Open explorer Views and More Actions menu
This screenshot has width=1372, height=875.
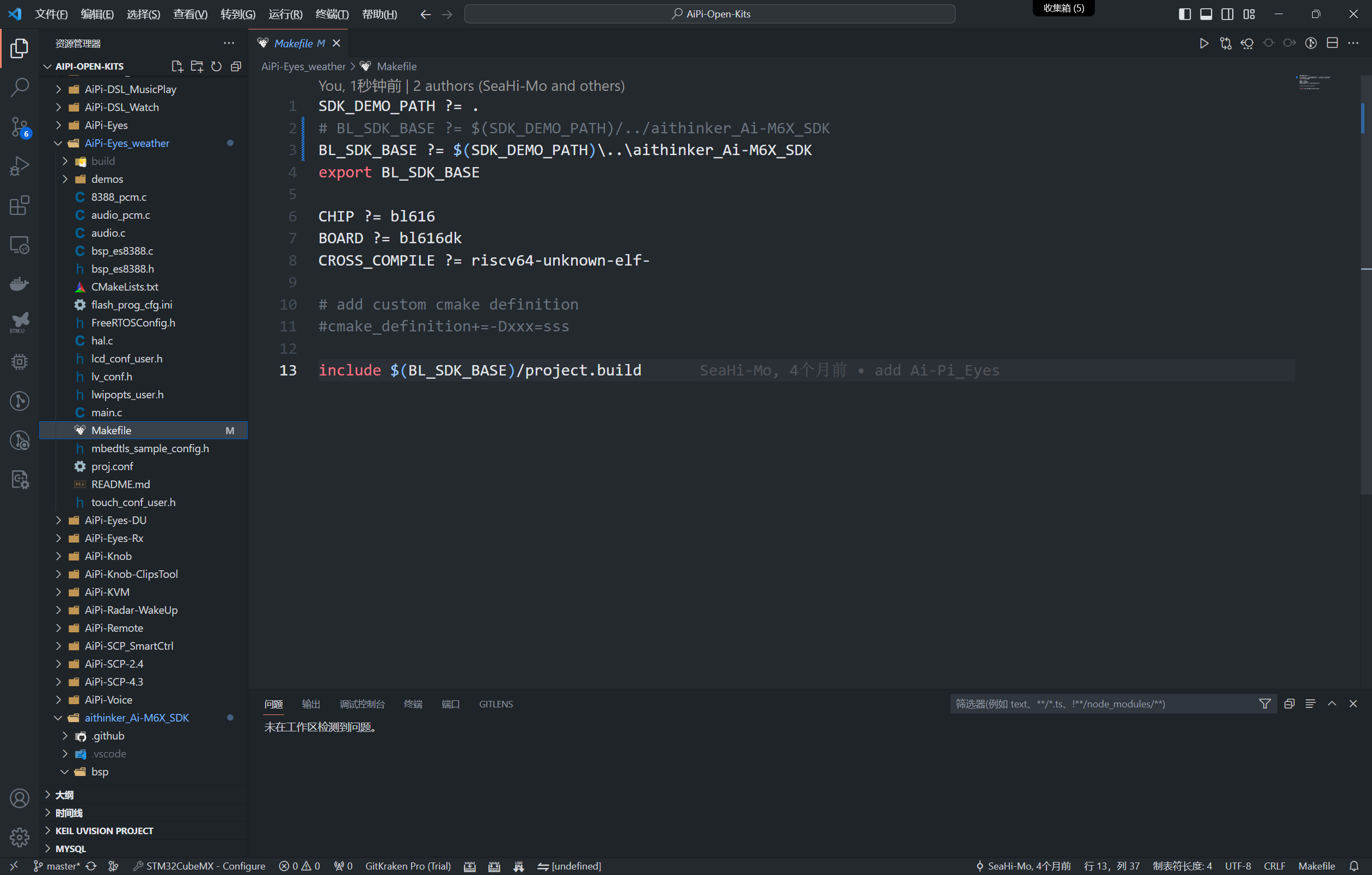(x=229, y=44)
